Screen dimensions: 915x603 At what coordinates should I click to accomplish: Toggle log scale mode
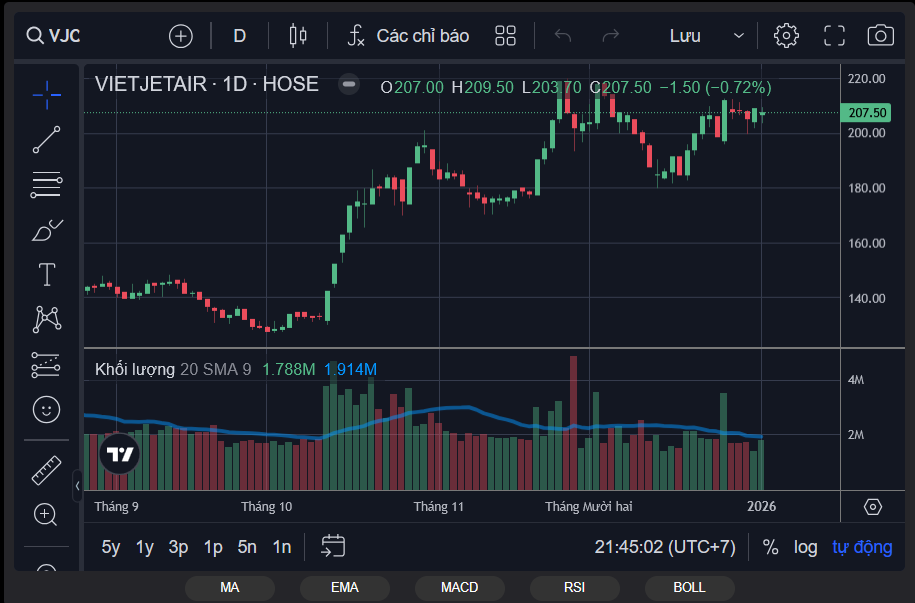tap(805, 547)
